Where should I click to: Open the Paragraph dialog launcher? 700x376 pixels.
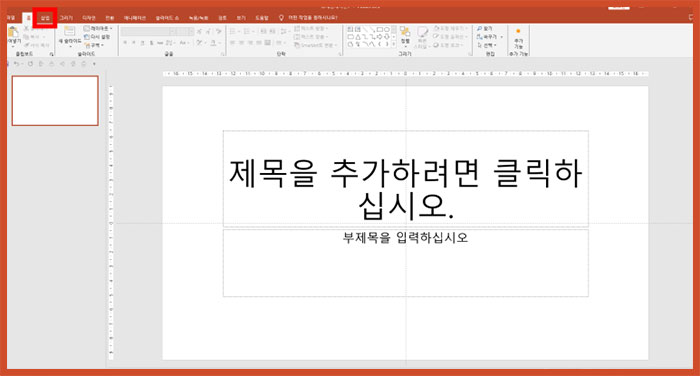(x=340, y=54)
